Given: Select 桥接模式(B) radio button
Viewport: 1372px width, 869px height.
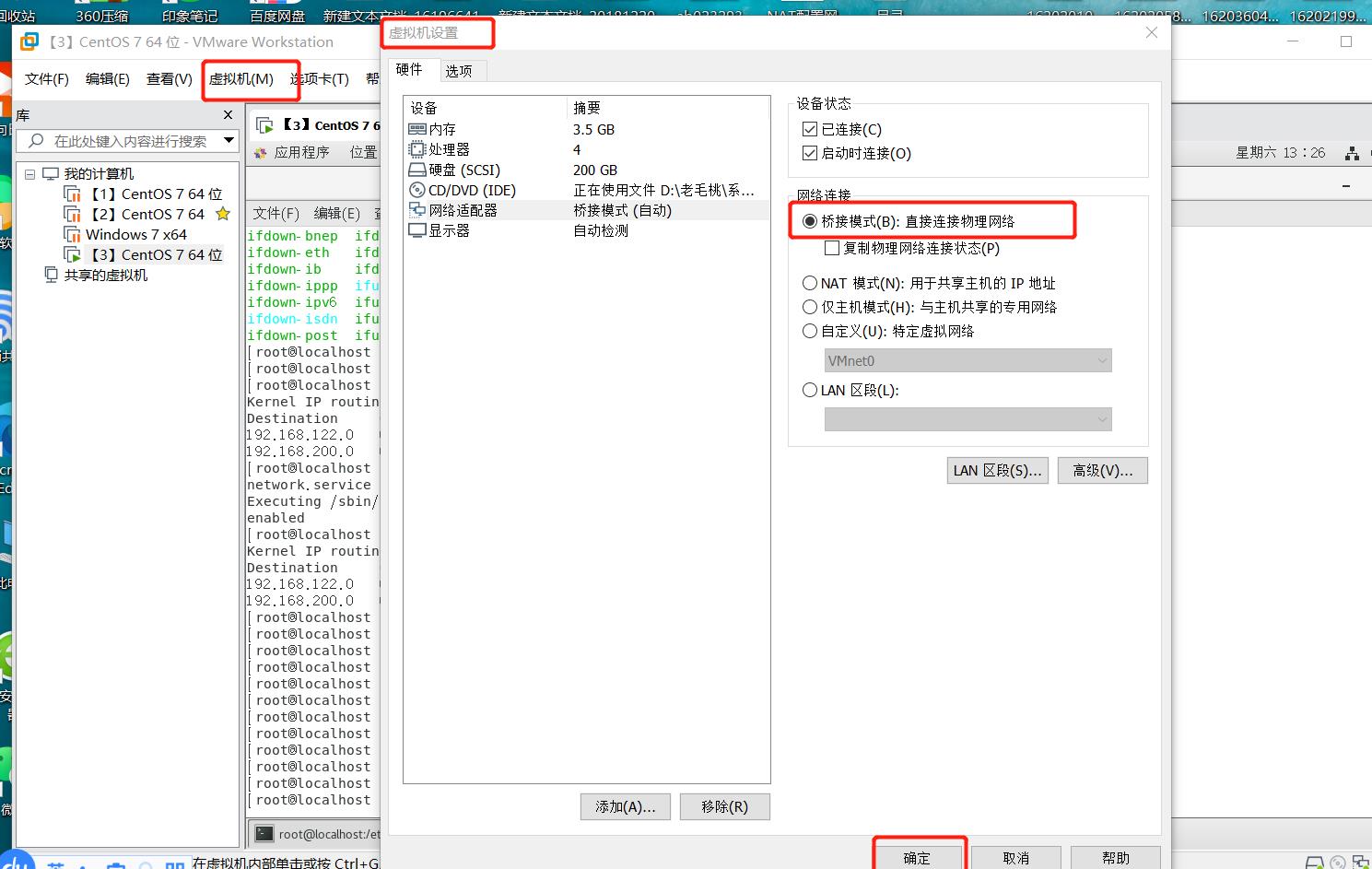Looking at the screenshot, I should click(810, 221).
